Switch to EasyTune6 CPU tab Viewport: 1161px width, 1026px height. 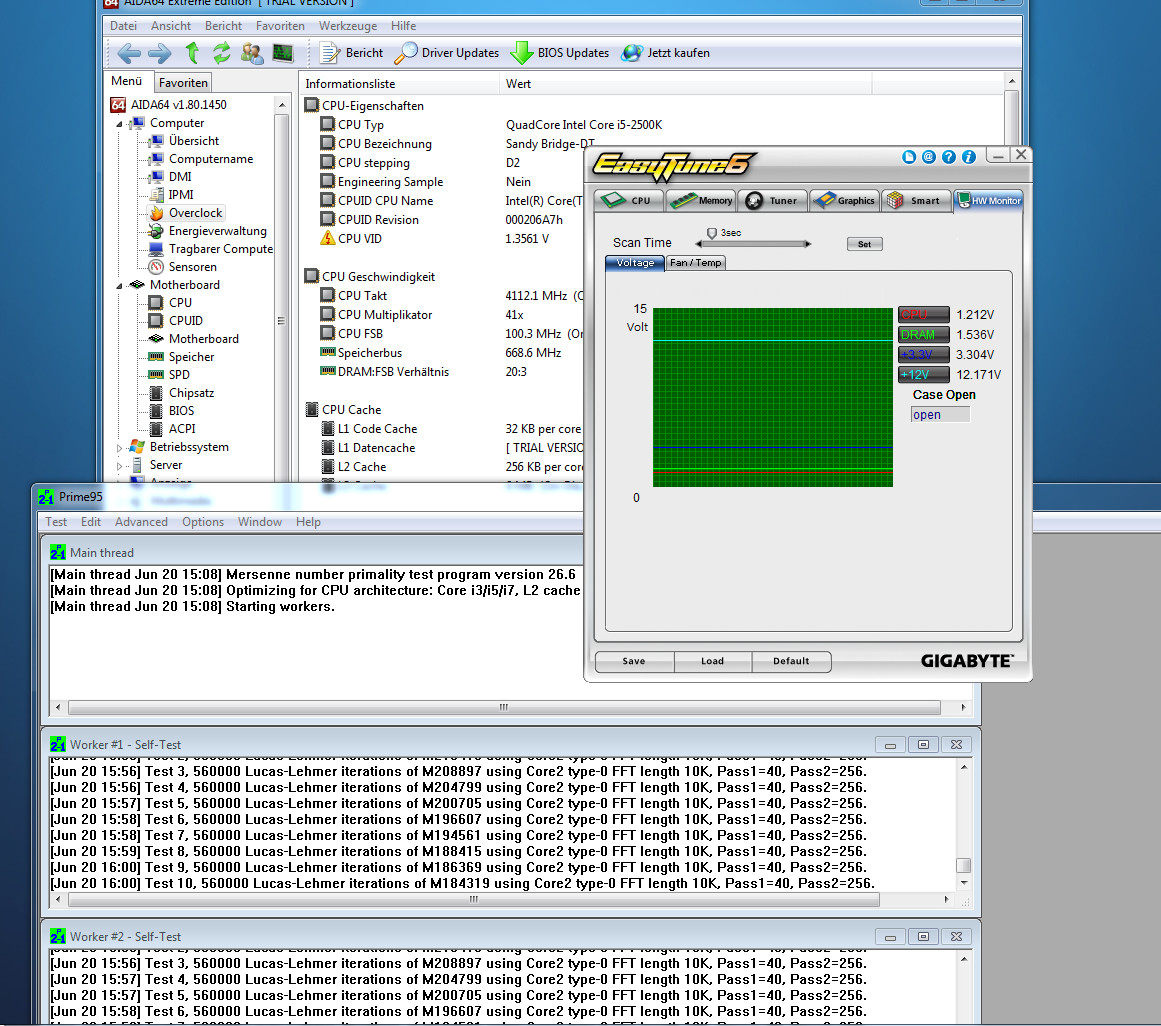(x=629, y=201)
